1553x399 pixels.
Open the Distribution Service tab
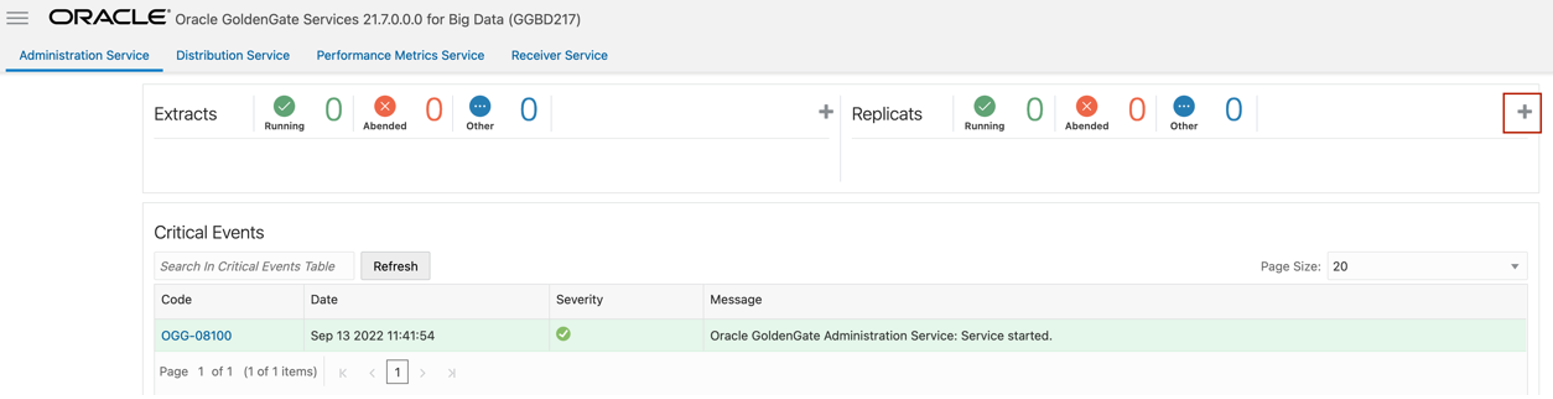(x=233, y=55)
